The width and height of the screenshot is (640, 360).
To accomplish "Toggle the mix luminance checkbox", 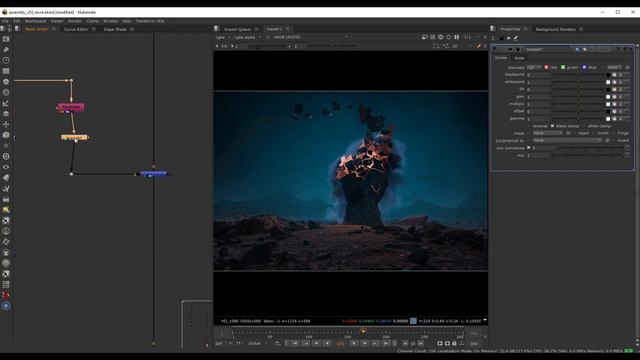I will tap(529, 148).
